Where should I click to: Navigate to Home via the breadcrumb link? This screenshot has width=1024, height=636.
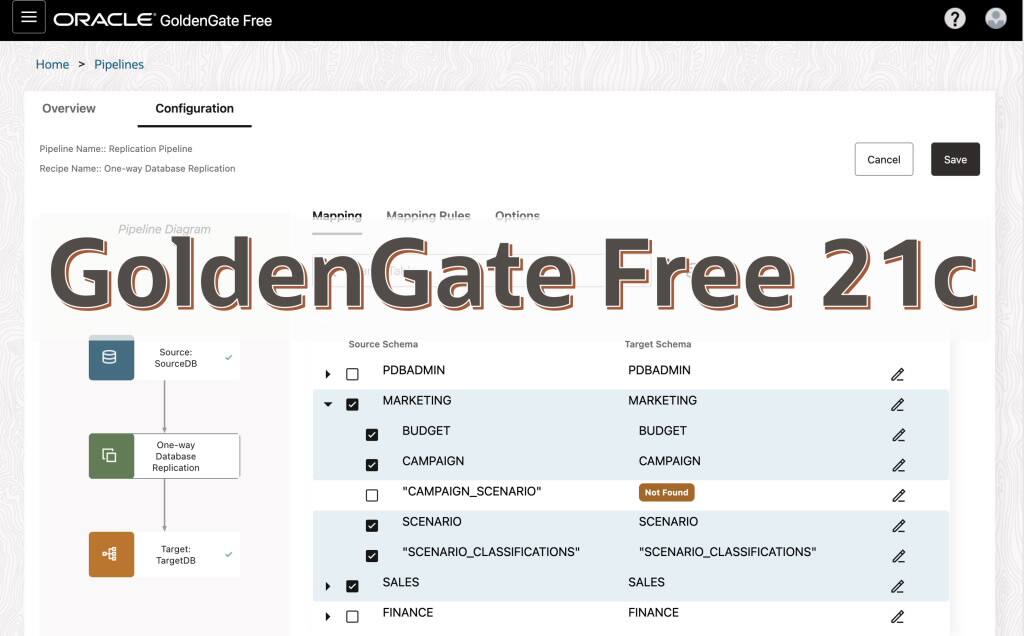[x=52, y=63]
